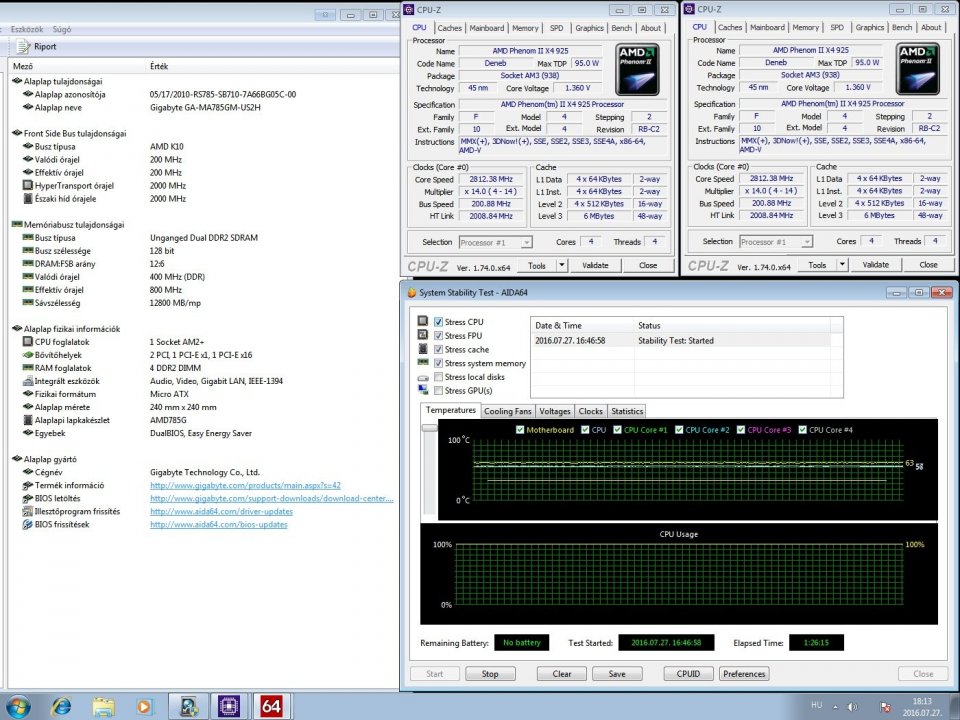Uncheck the Stress FPU checkbox
This screenshot has height=720, width=960.
[438, 336]
